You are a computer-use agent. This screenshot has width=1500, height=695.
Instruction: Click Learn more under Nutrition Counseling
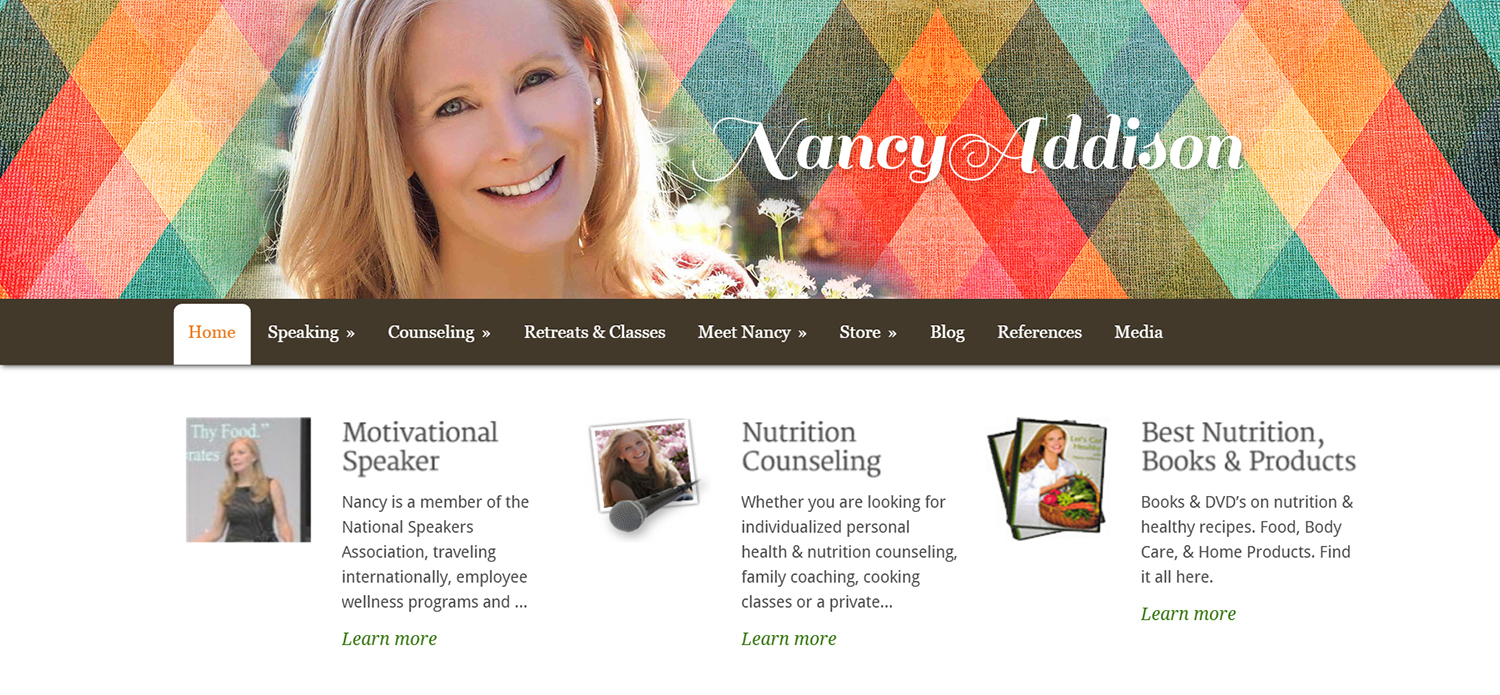(788, 638)
